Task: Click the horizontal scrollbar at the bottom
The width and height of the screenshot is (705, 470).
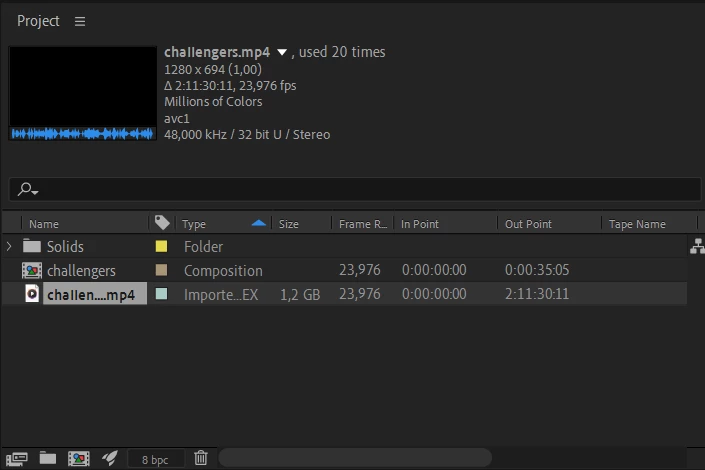Action: [x=355, y=458]
